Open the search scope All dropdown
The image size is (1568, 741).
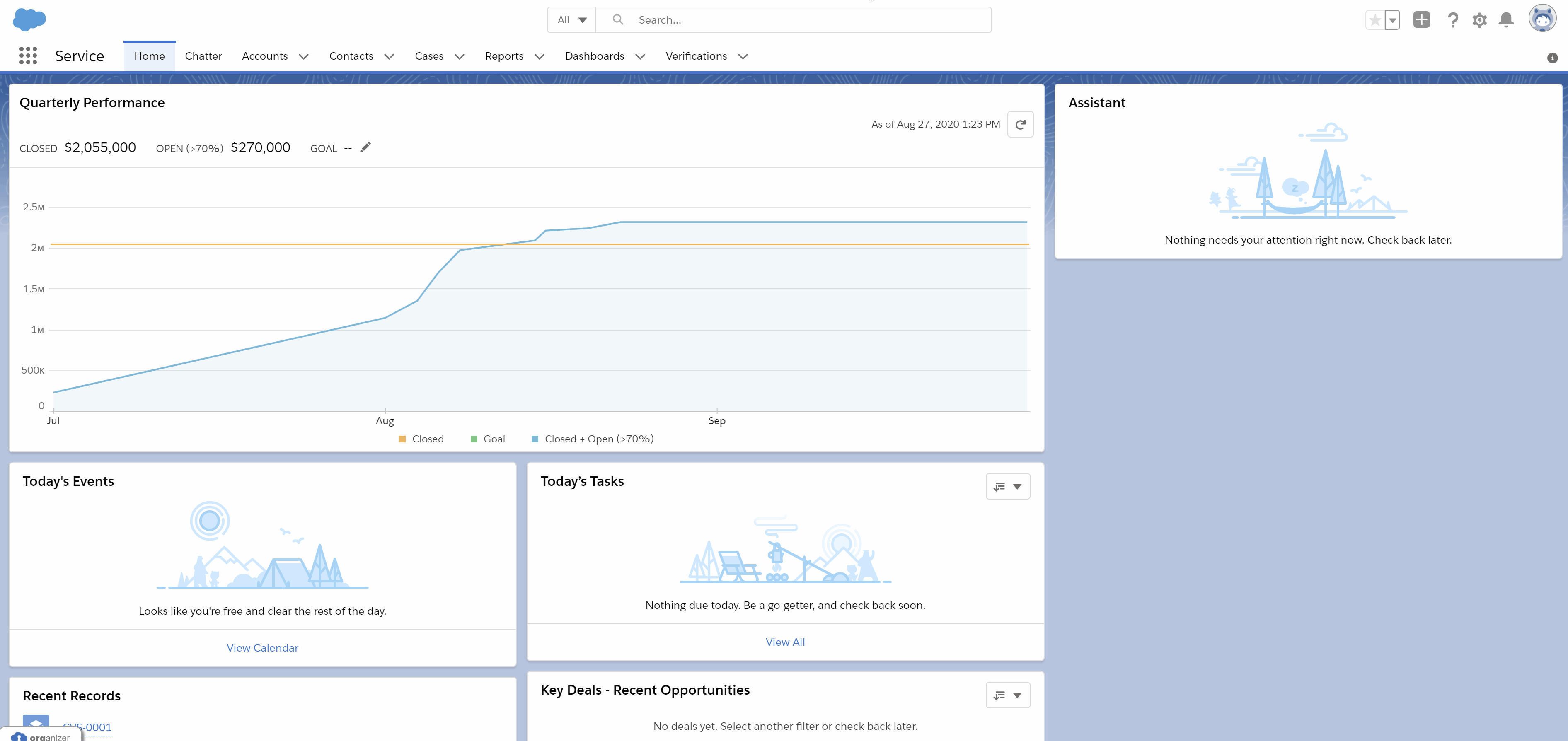[571, 20]
